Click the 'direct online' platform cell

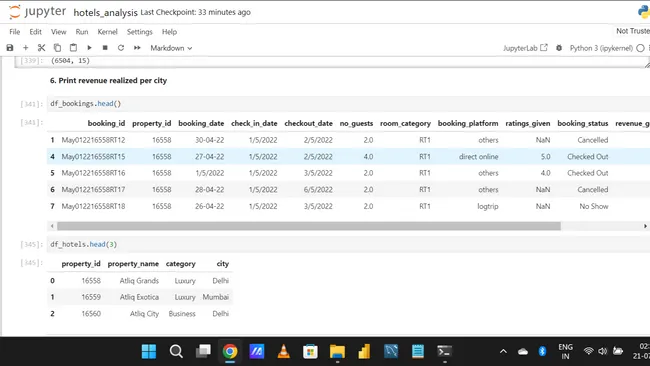click(478, 157)
